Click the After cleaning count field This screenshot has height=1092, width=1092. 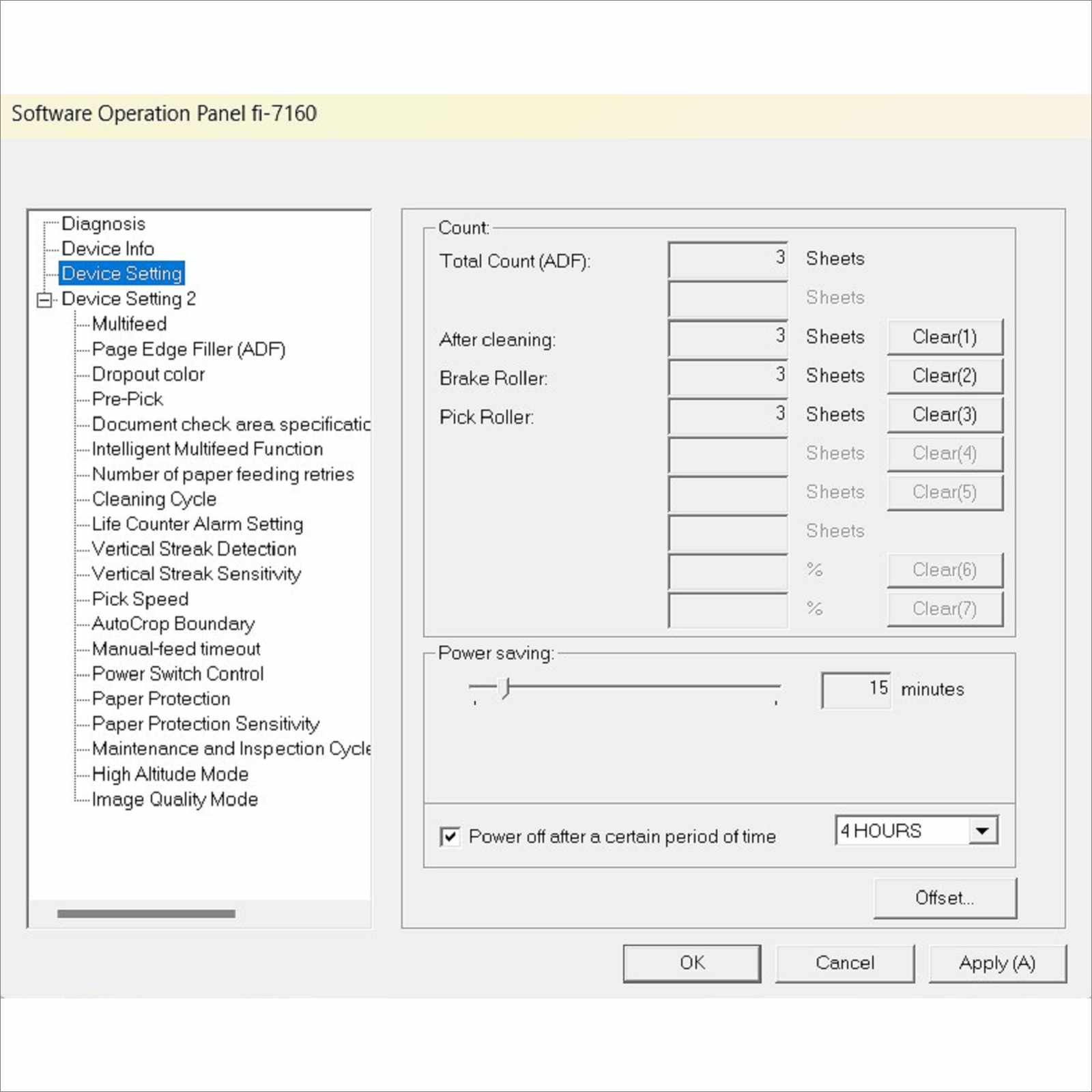(x=728, y=338)
